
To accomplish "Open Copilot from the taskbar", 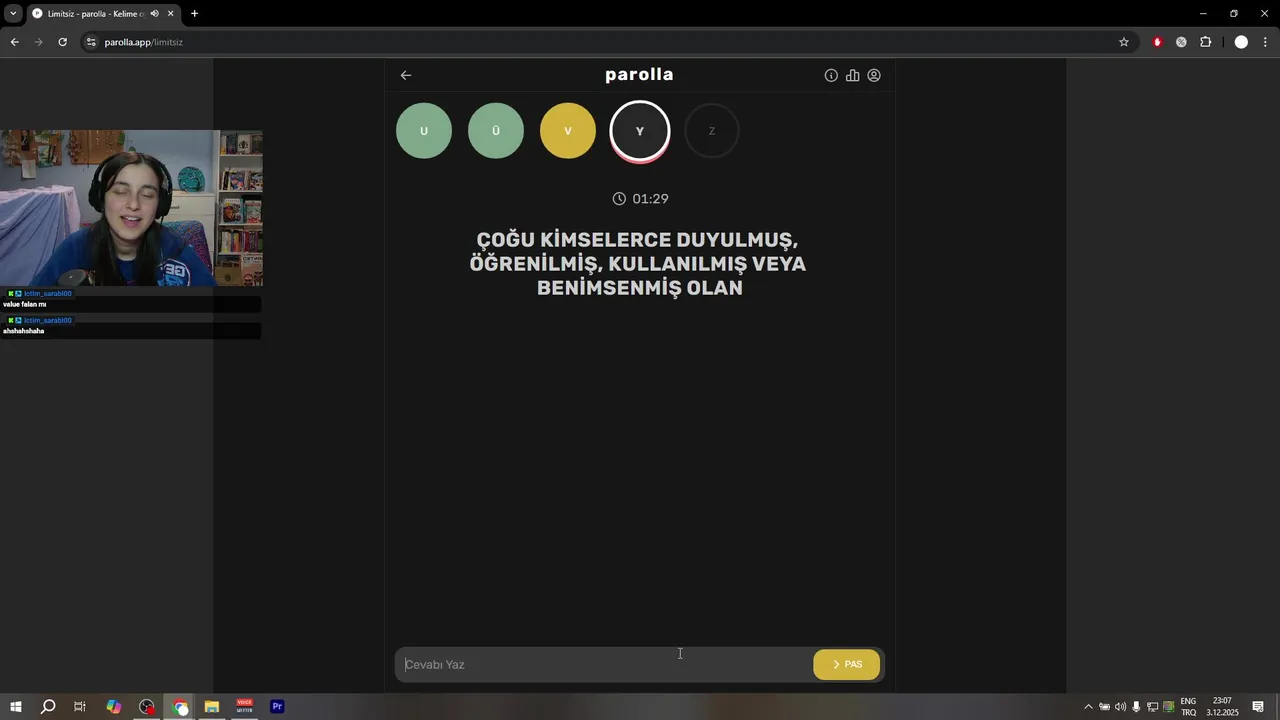I will tap(114, 707).
